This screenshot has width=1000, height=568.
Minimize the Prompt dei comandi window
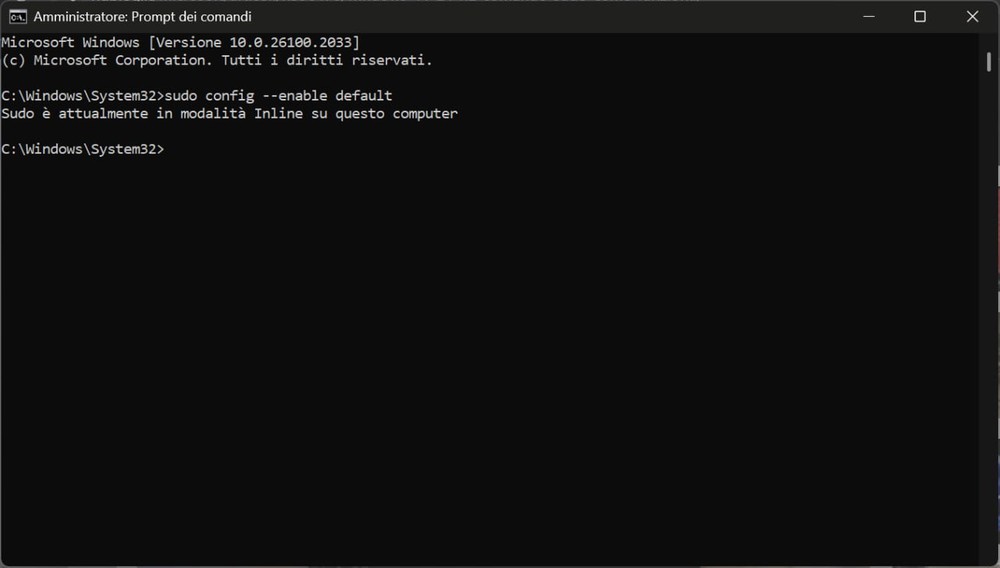pos(866,17)
